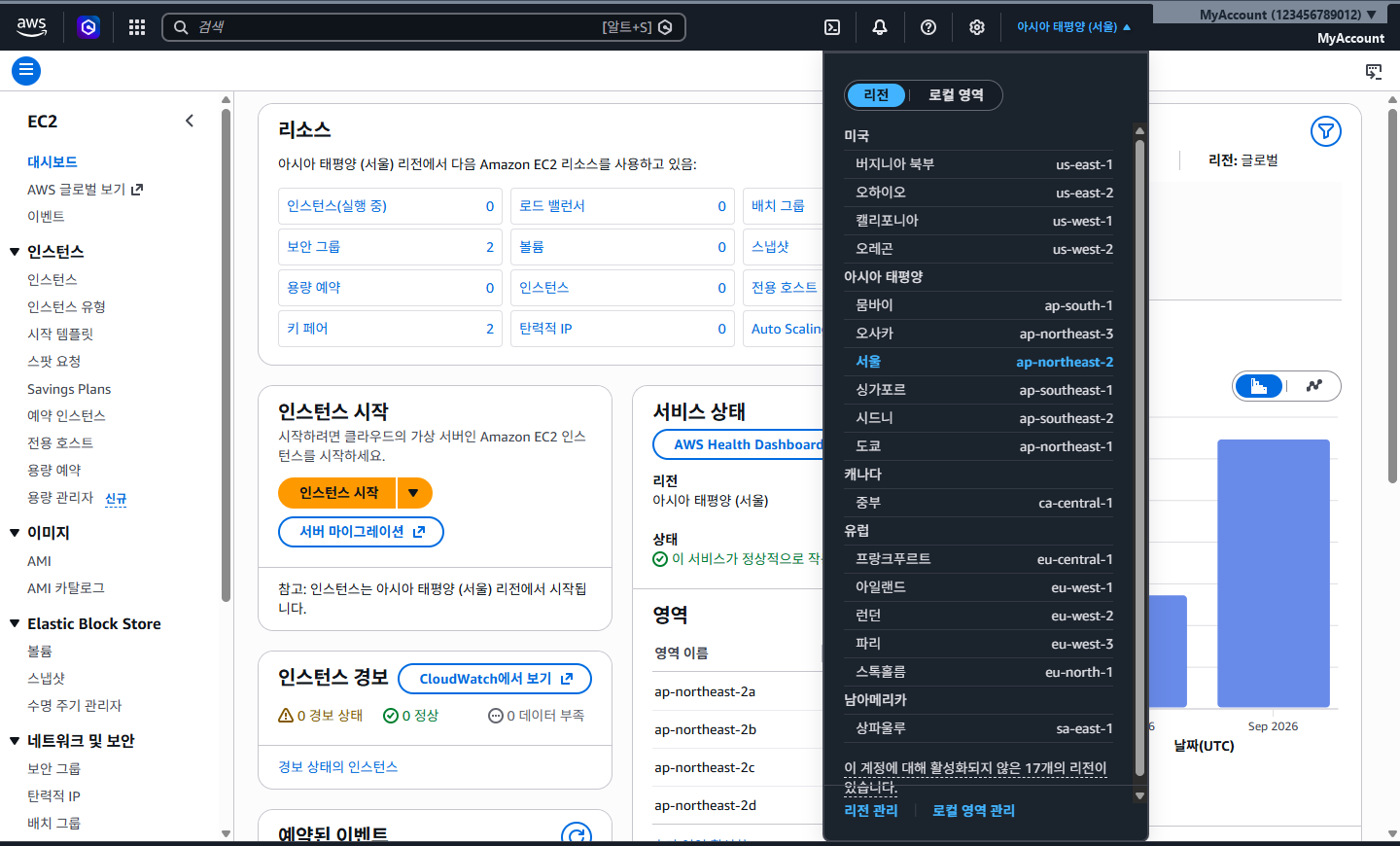Select the 로컬 영역 tab
The width and height of the screenshot is (1400, 846).
pyautogui.click(x=956, y=94)
